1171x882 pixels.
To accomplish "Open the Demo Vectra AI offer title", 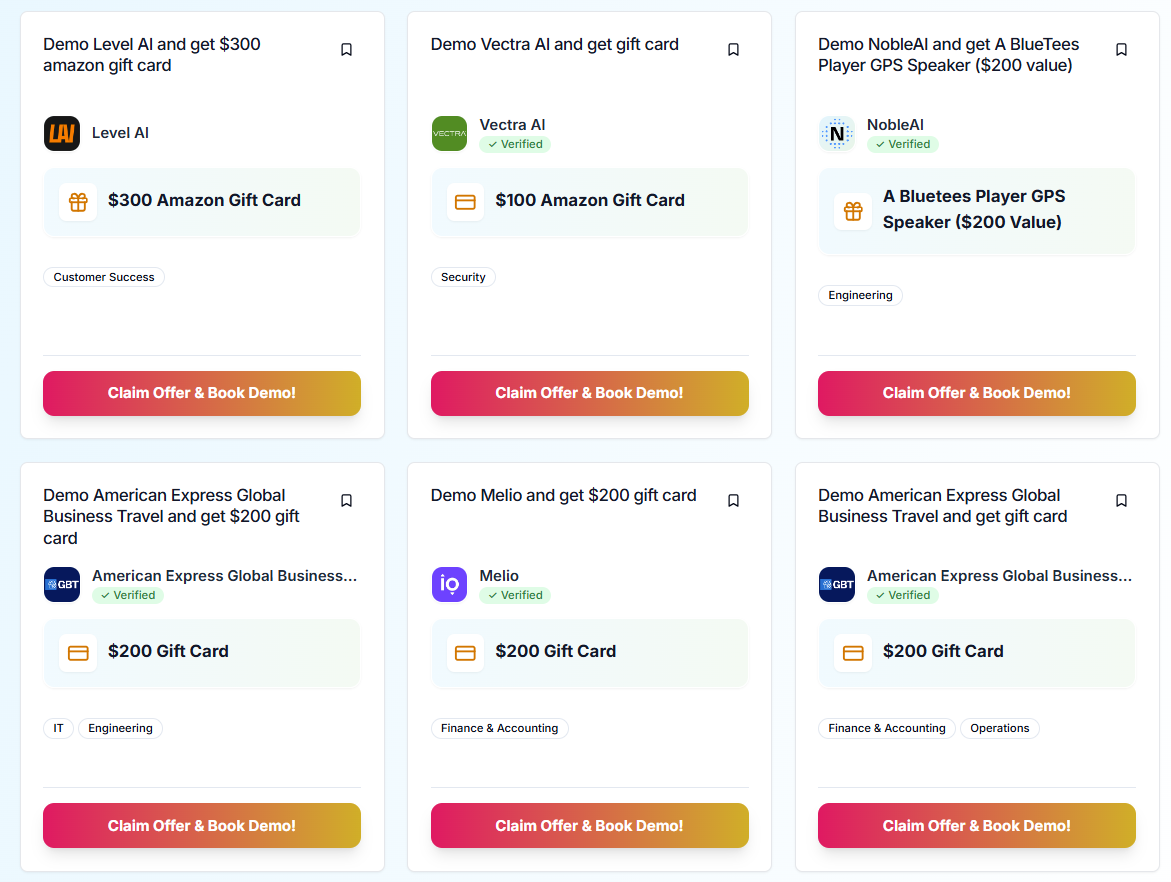I will (554, 44).
